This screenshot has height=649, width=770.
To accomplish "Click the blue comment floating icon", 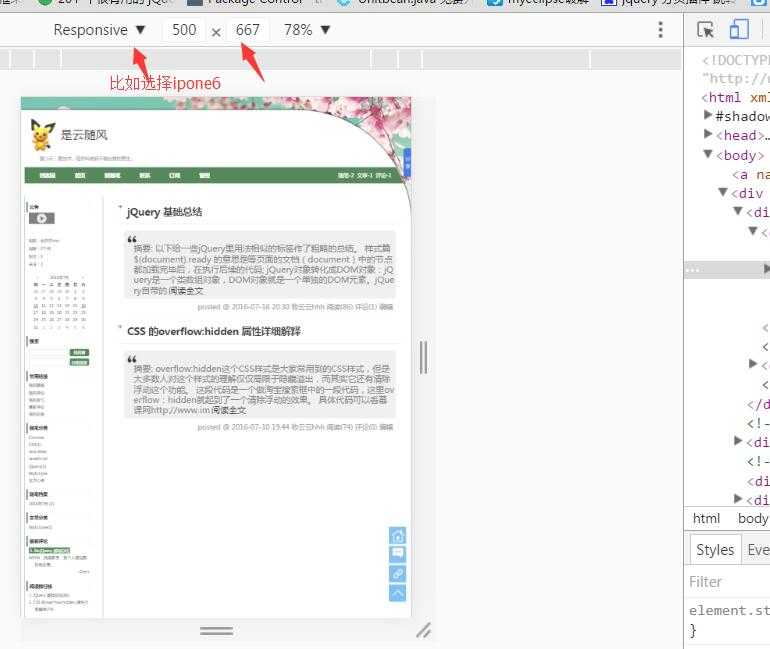I will (x=397, y=554).
